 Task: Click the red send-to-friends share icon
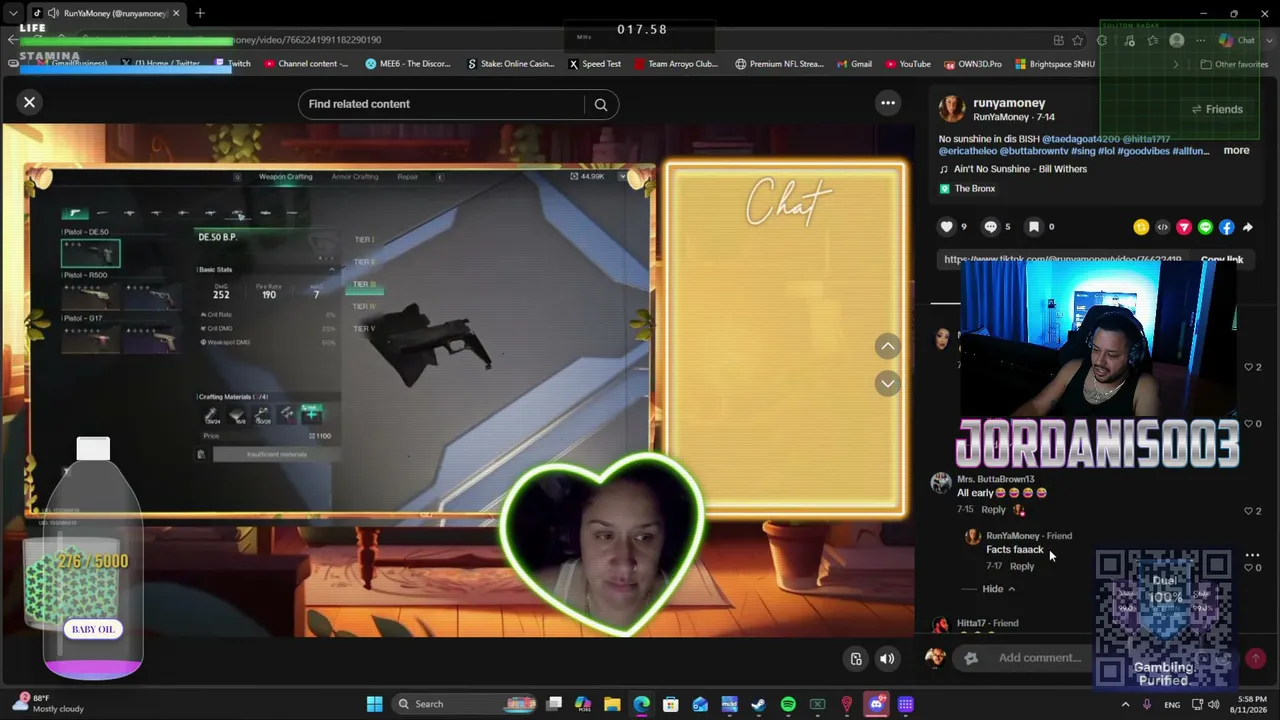click(1184, 227)
